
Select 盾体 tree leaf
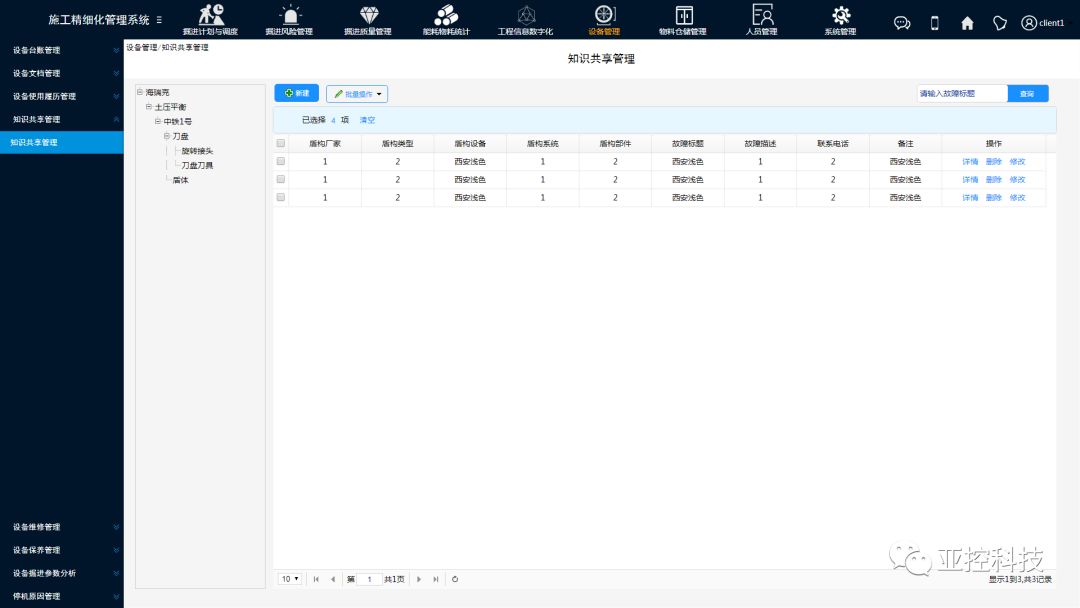tap(180, 180)
